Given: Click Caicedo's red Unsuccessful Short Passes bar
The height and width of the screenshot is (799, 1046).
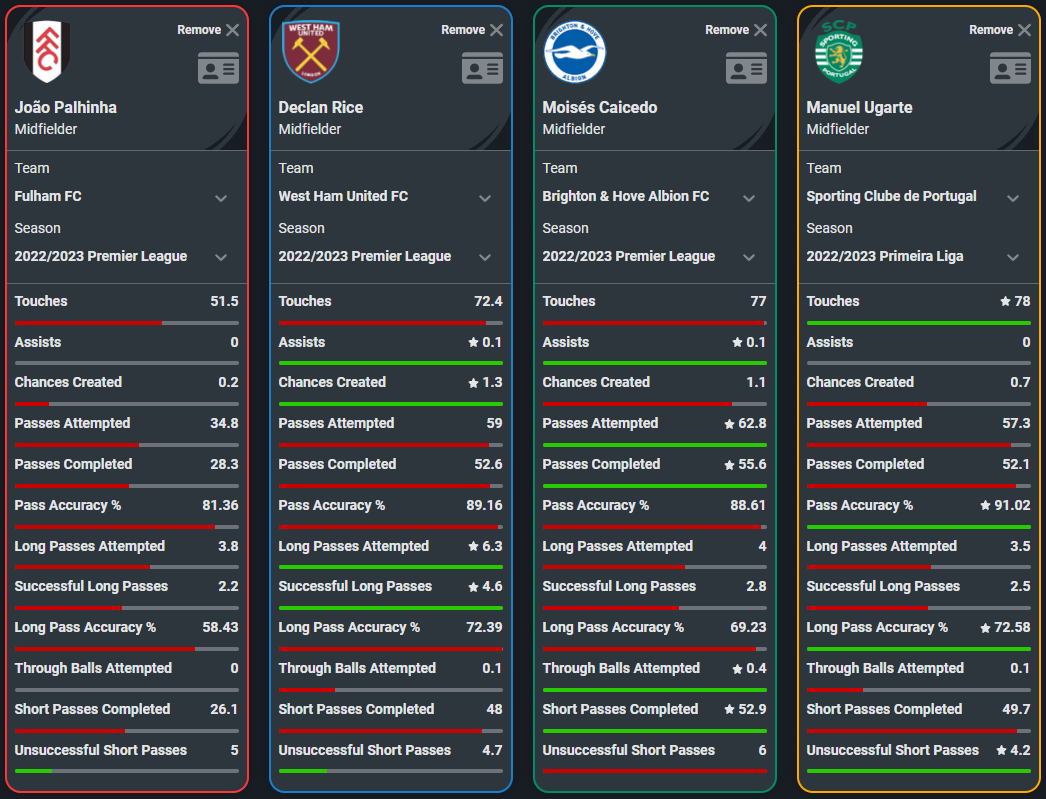Looking at the screenshot, I should [654, 771].
